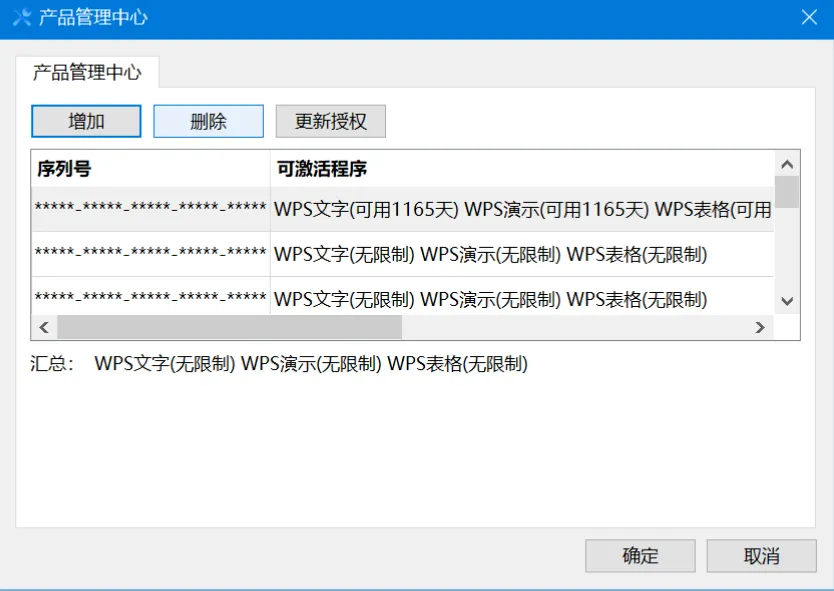The height and width of the screenshot is (591, 834).
Task: Close the 产品管理中心 dialog window
Action: [809, 18]
